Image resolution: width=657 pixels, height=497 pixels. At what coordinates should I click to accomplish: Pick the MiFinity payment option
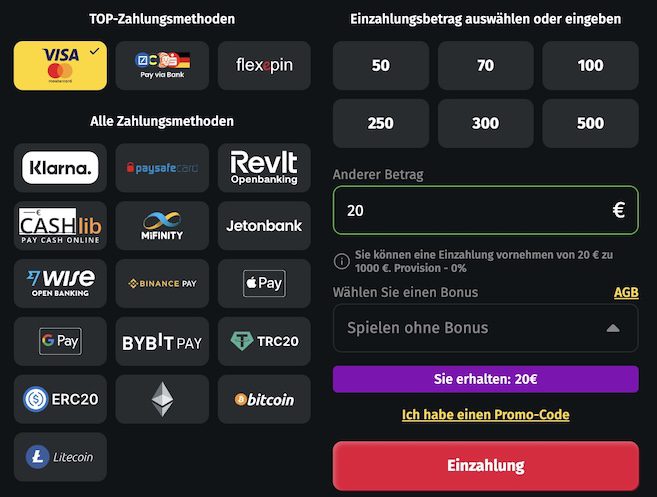162,226
